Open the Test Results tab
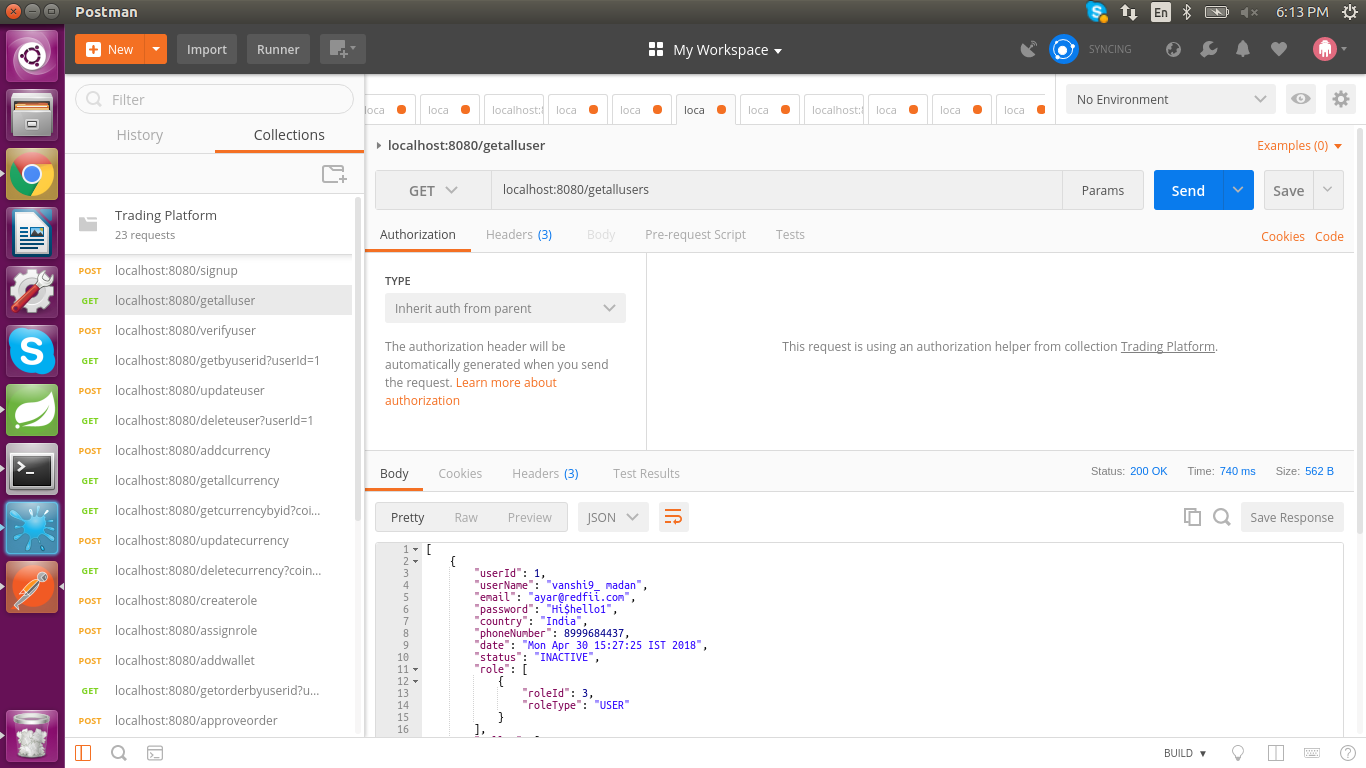 click(x=646, y=473)
